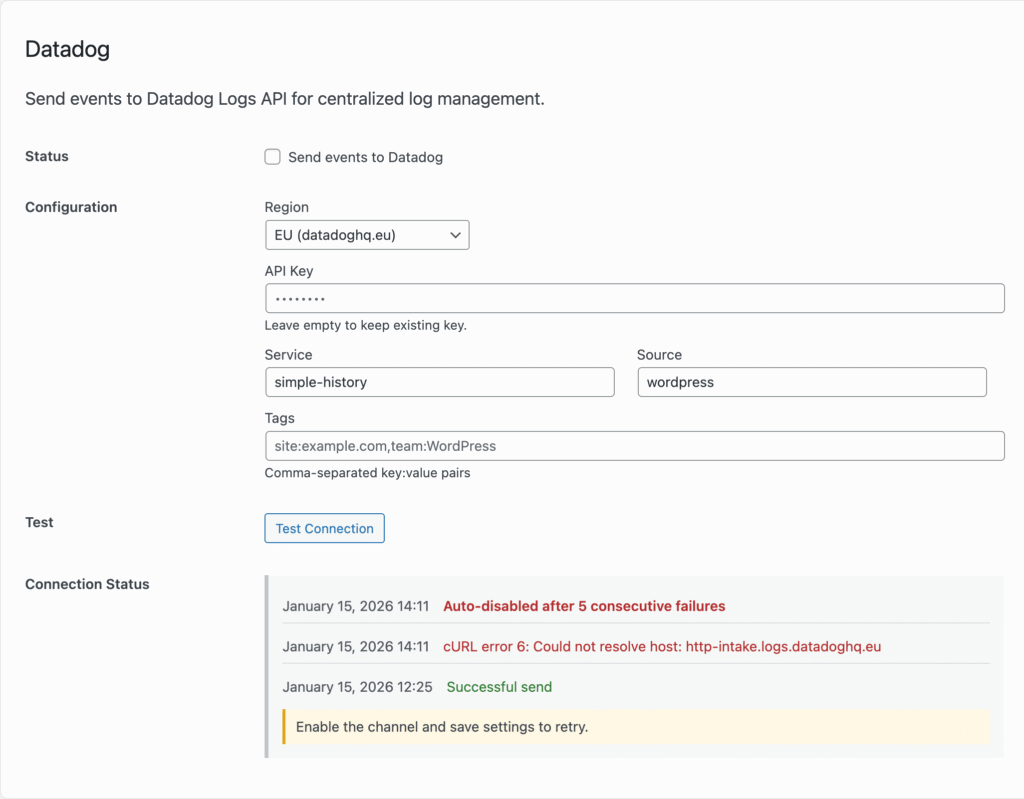The image size is (1024, 799).
Task: Click the Tags field label
Action: pos(280,418)
